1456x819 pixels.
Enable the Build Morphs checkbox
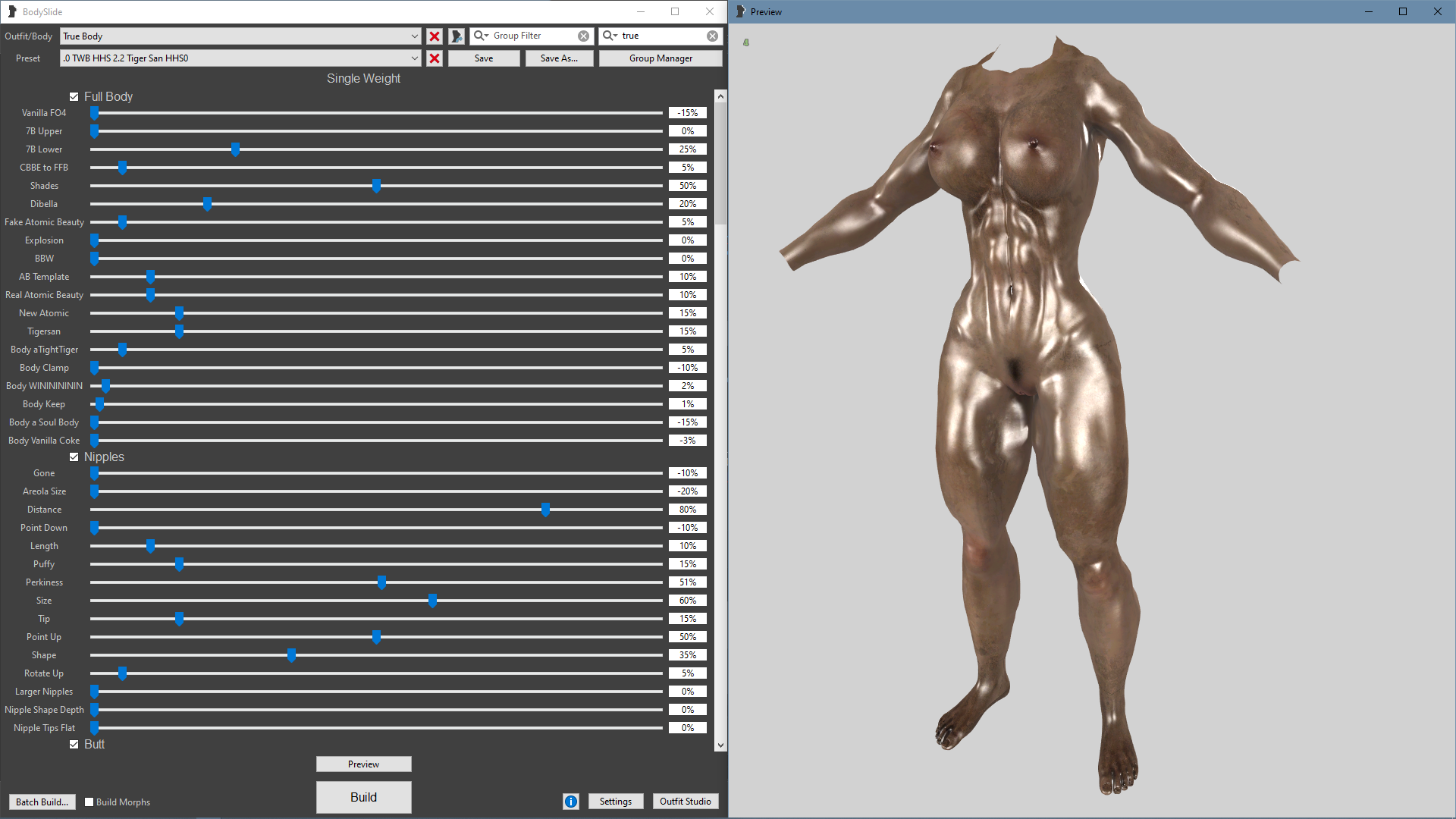coord(89,802)
